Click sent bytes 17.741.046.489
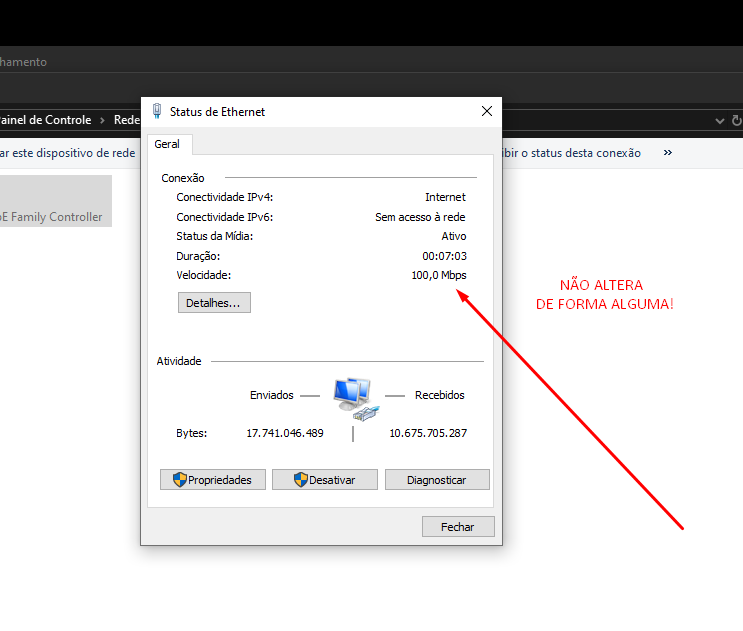The height and width of the screenshot is (631, 743). [285, 433]
